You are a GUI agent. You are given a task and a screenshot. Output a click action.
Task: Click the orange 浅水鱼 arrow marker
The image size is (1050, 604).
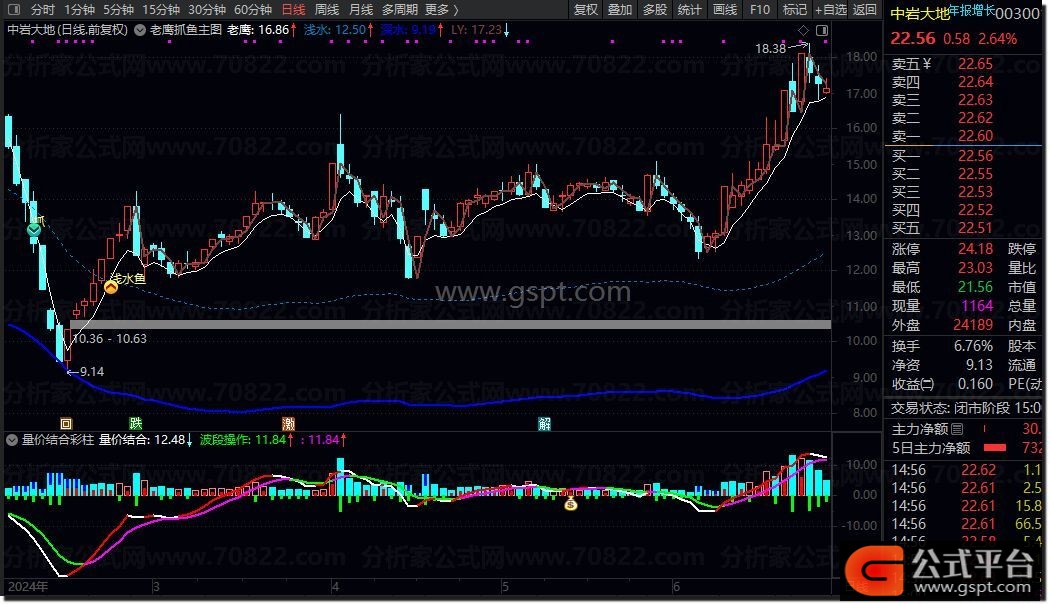tap(111, 287)
